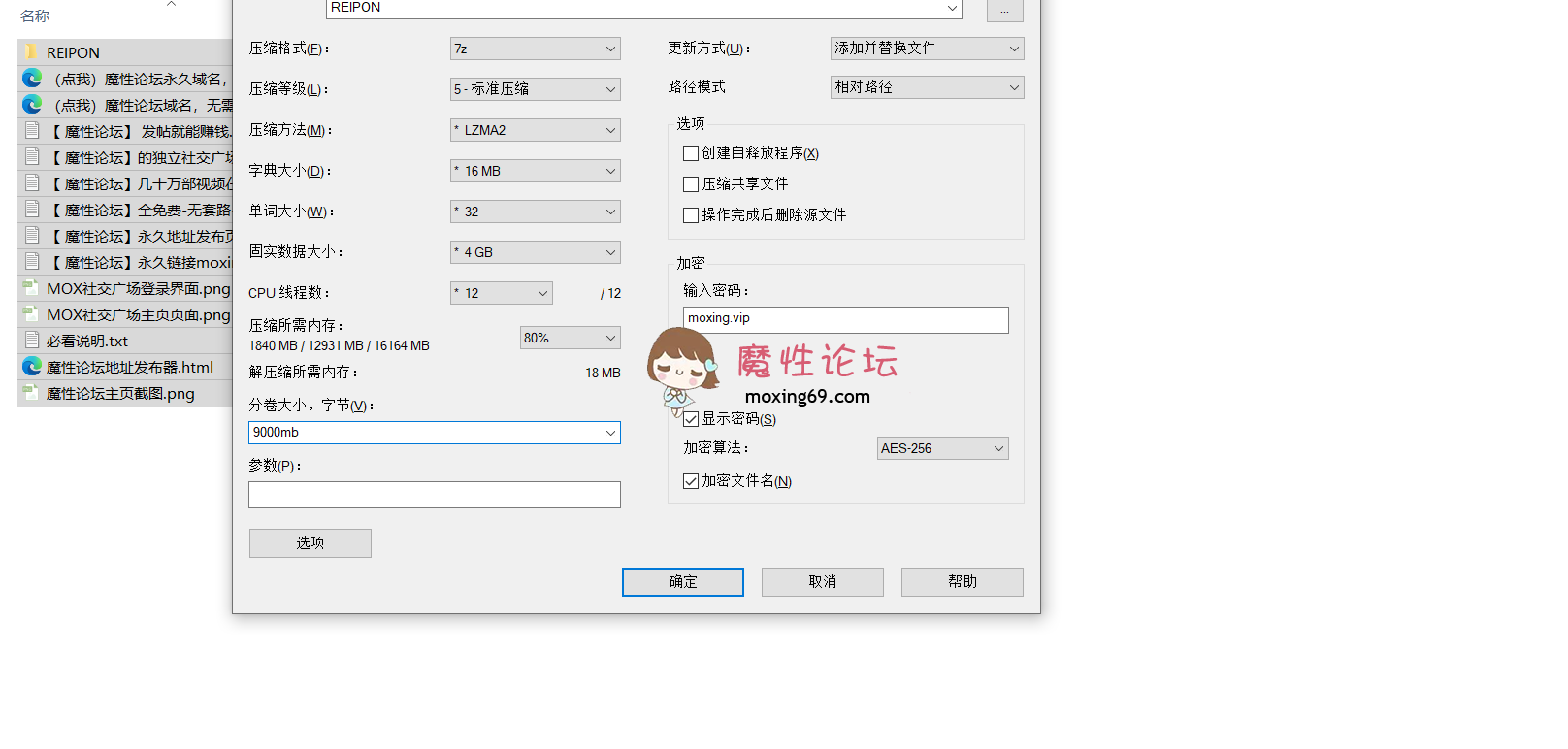Tick the 操作完成后删除源文件 checkbox
Image resolution: width=1568 pixels, height=749 pixels.
691,215
